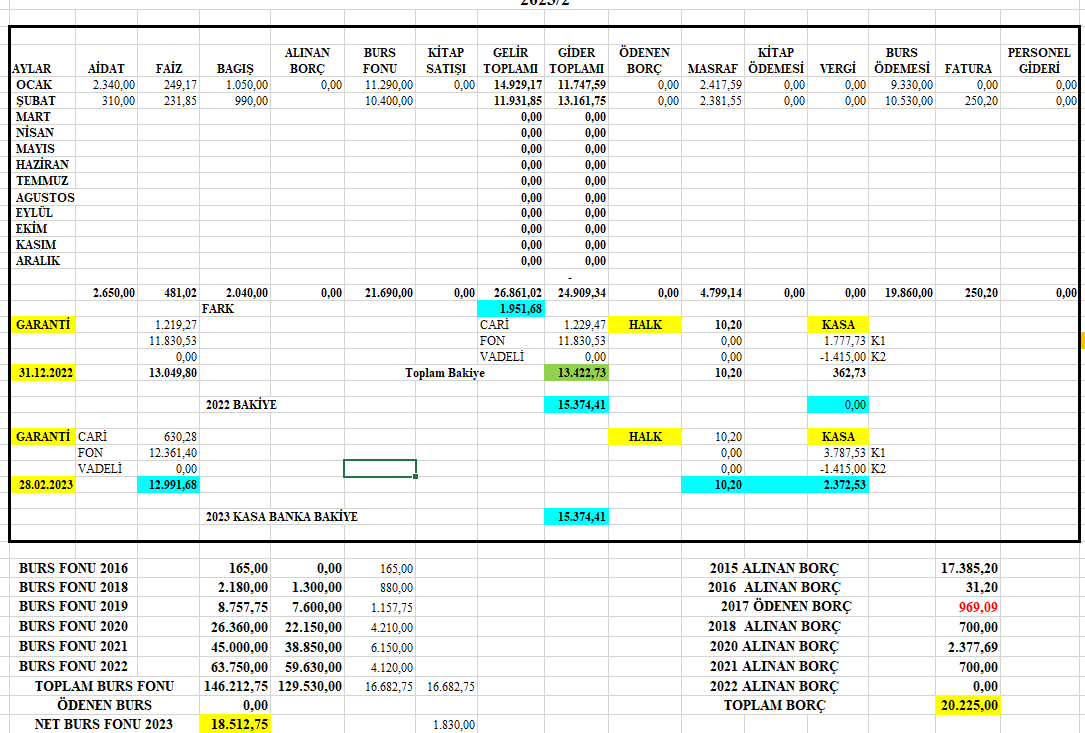Screen dimensions: 1085x733
Task: Click the ŞUBAT masraf value 2.381,55
Action: (x=720, y=100)
